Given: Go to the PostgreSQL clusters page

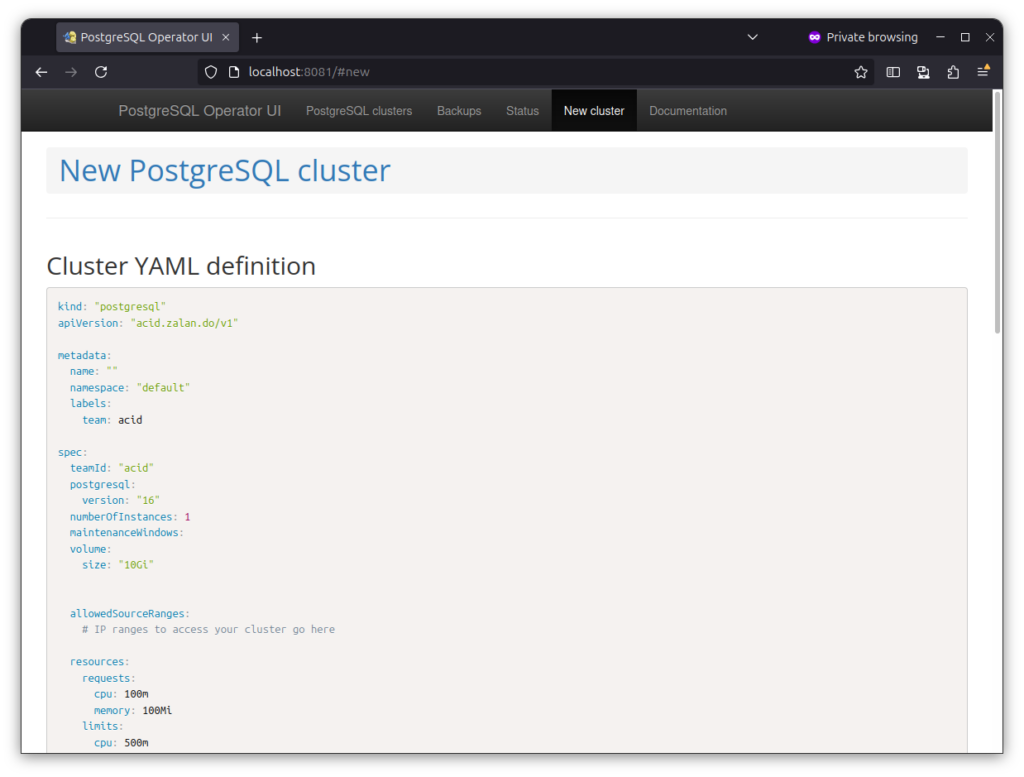Looking at the screenshot, I should click(359, 110).
